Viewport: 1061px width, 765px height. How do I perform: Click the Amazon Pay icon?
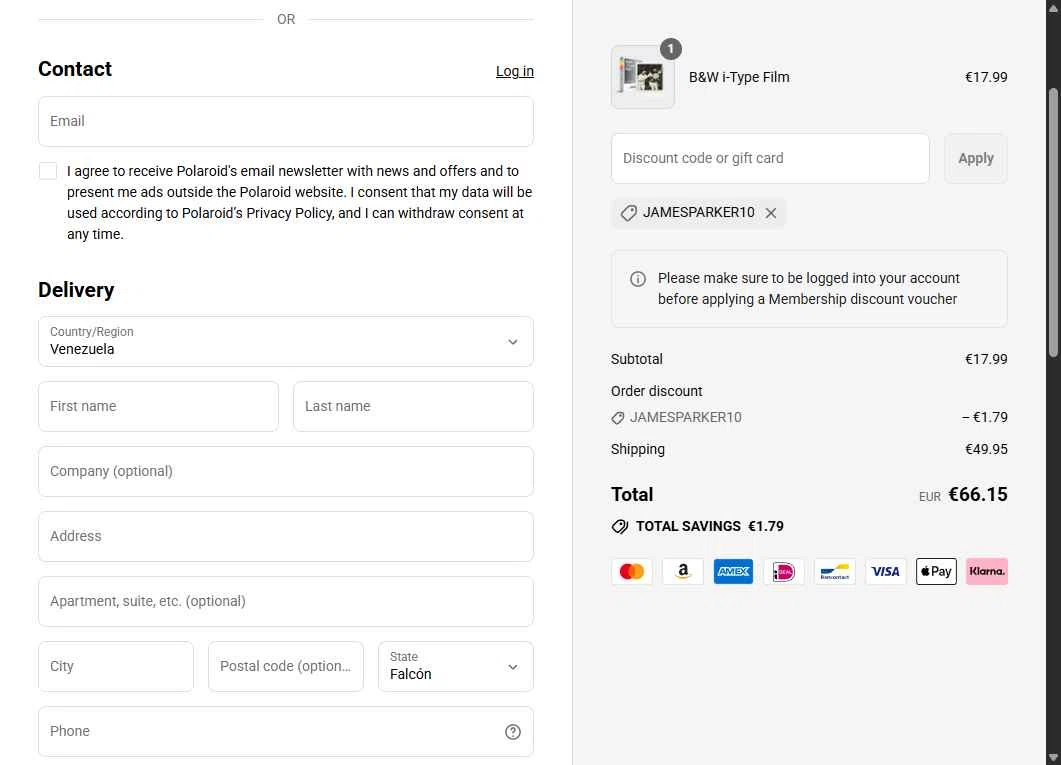coord(683,572)
